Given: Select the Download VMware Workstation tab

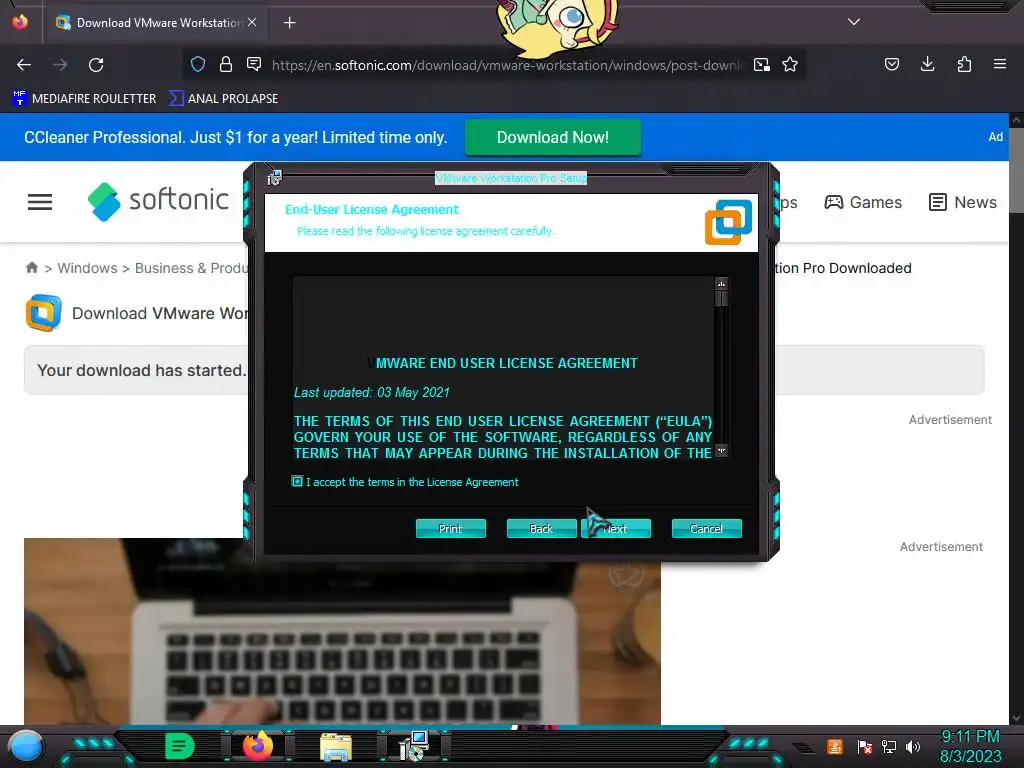Looking at the screenshot, I should pos(155,23).
